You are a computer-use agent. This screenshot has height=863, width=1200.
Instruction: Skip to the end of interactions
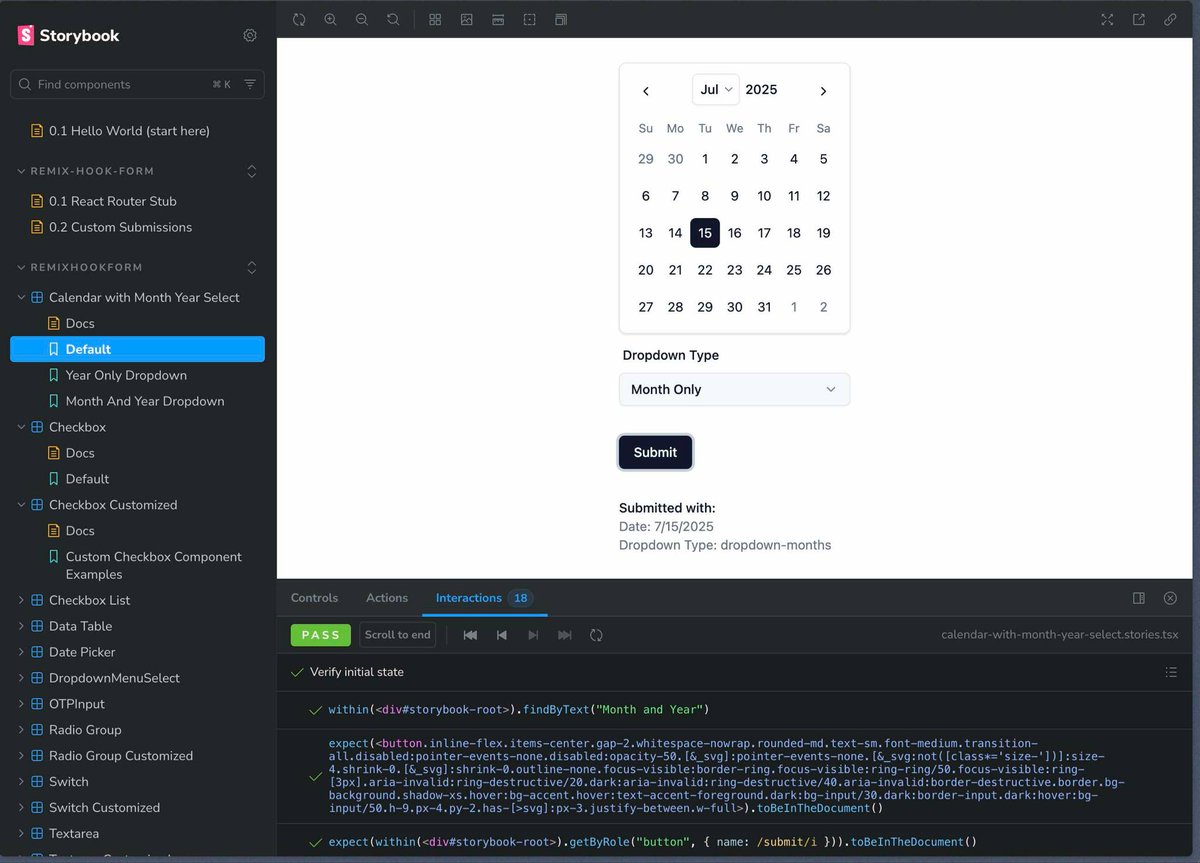point(565,635)
